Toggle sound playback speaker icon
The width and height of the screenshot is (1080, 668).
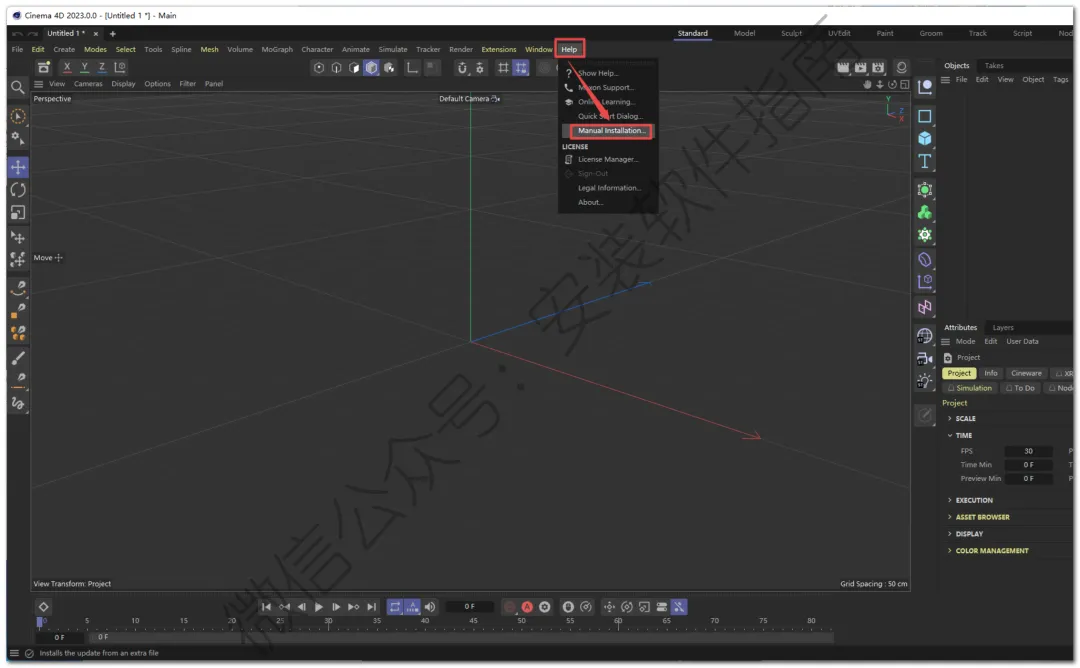click(x=430, y=607)
